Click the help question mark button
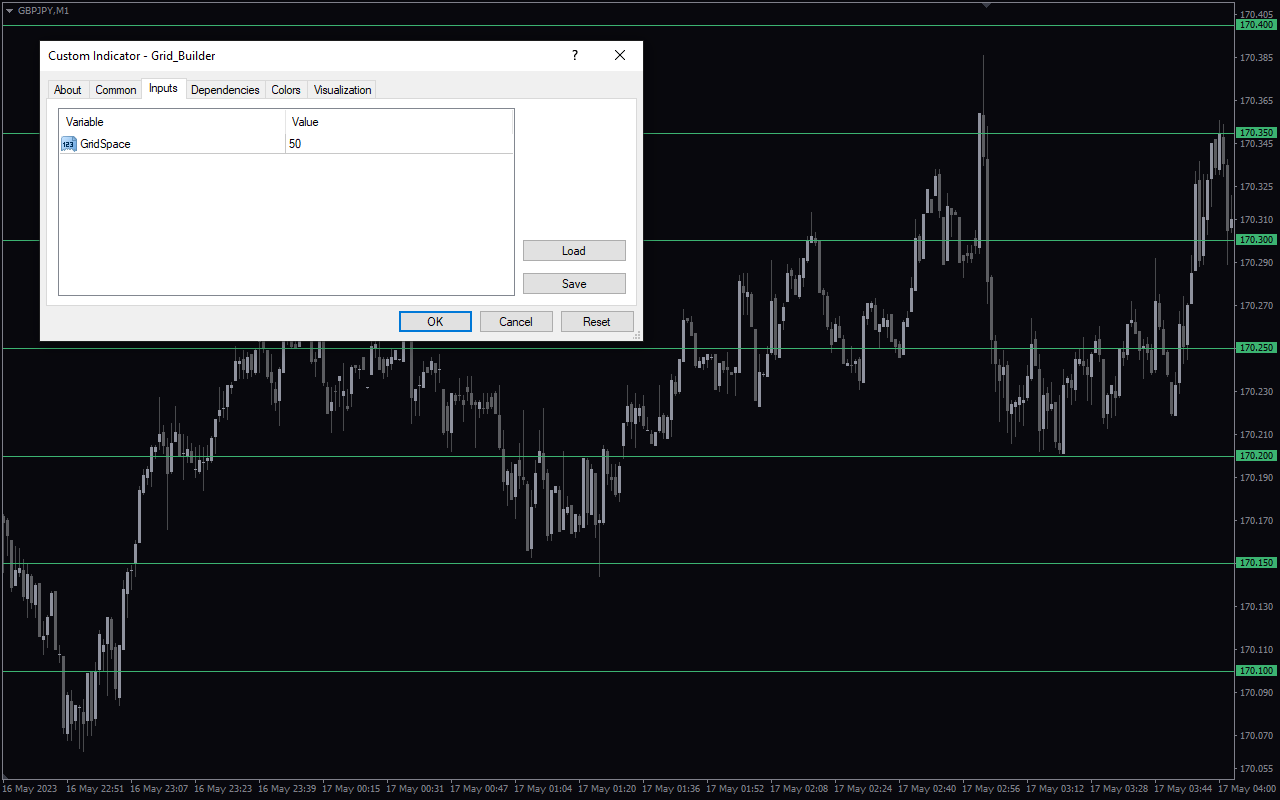The width and height of the screenshot is (1280, 800). pos(575,56)
